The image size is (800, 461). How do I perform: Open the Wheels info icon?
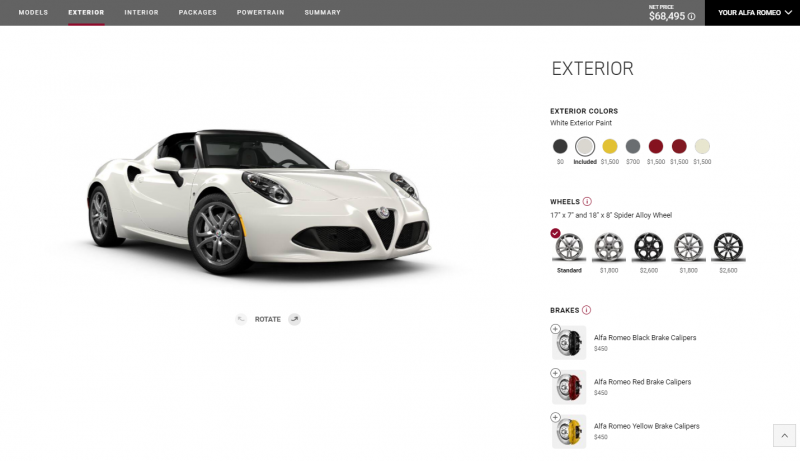587,201
